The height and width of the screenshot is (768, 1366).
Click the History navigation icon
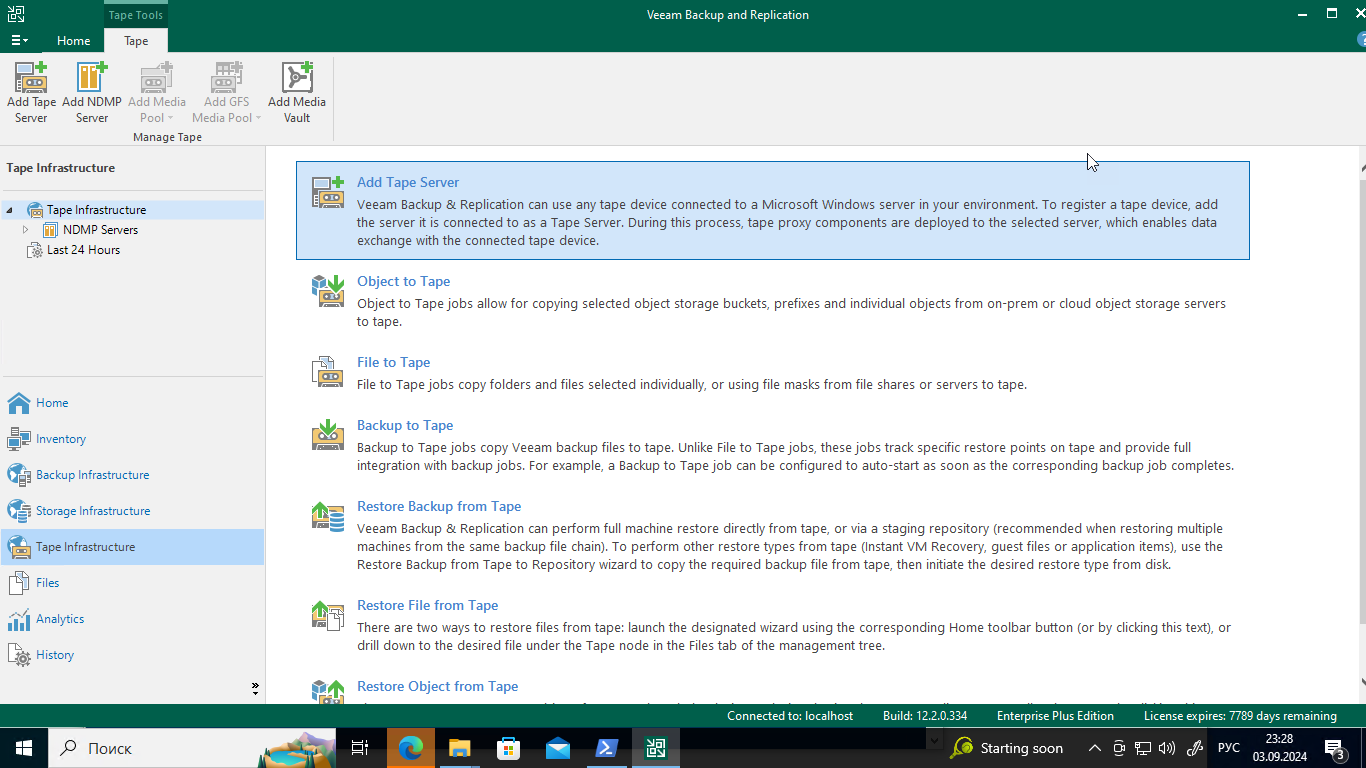point(19,655)
